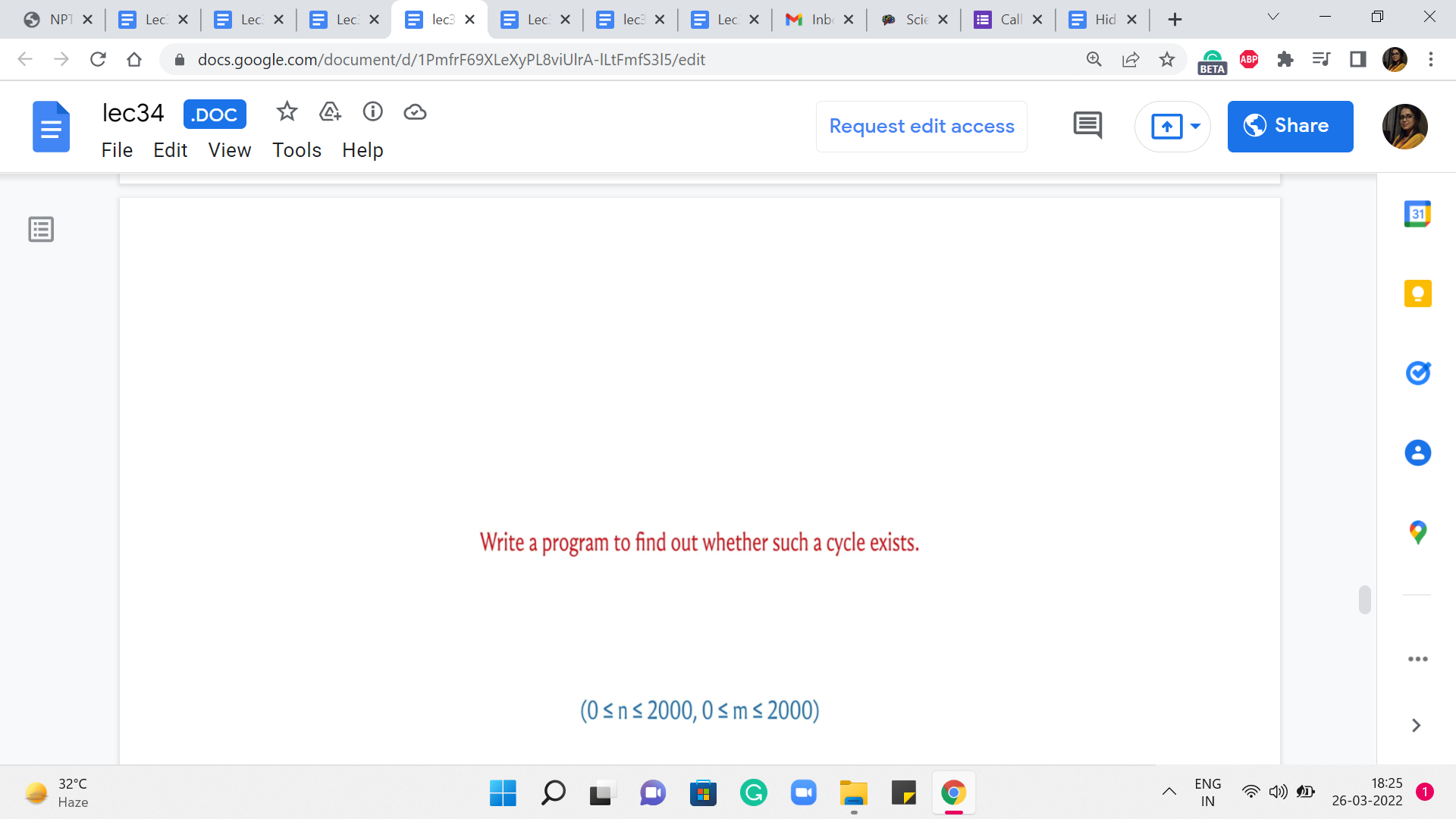Open the document details info icon
This screenshot has height=819, width=1456.
click(372, 112)
